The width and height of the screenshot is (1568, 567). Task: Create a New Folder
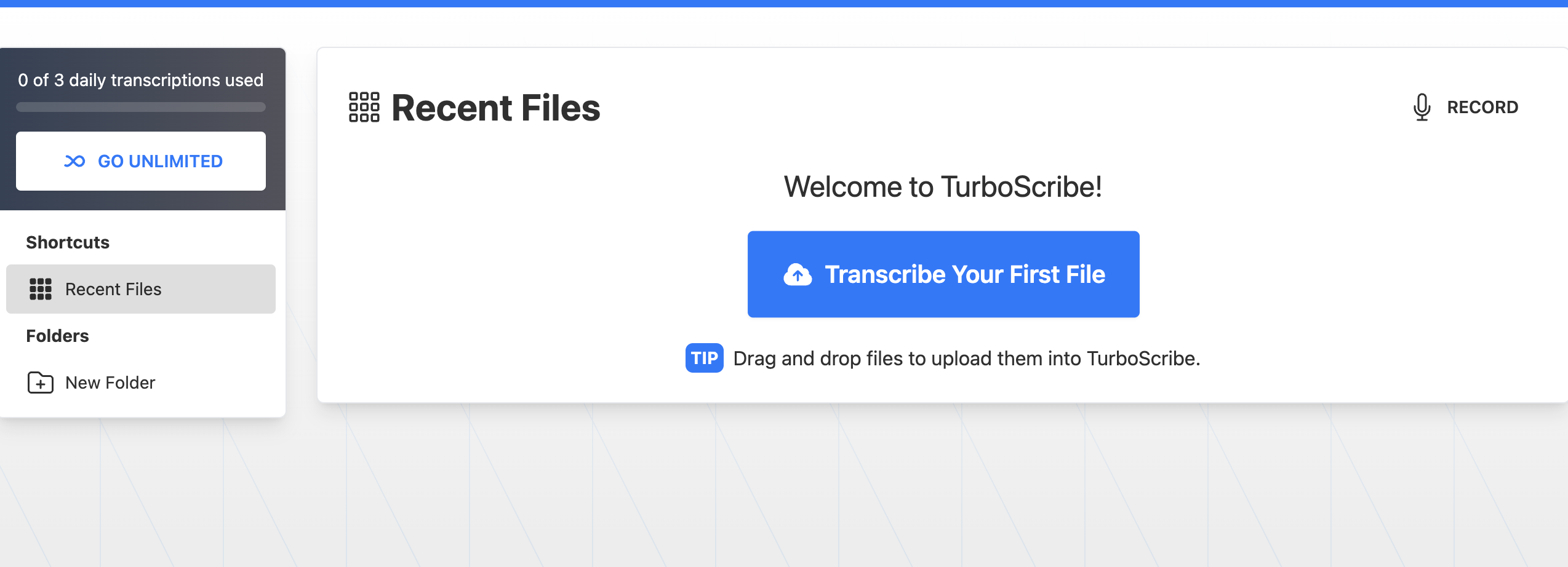click(110, 383)
